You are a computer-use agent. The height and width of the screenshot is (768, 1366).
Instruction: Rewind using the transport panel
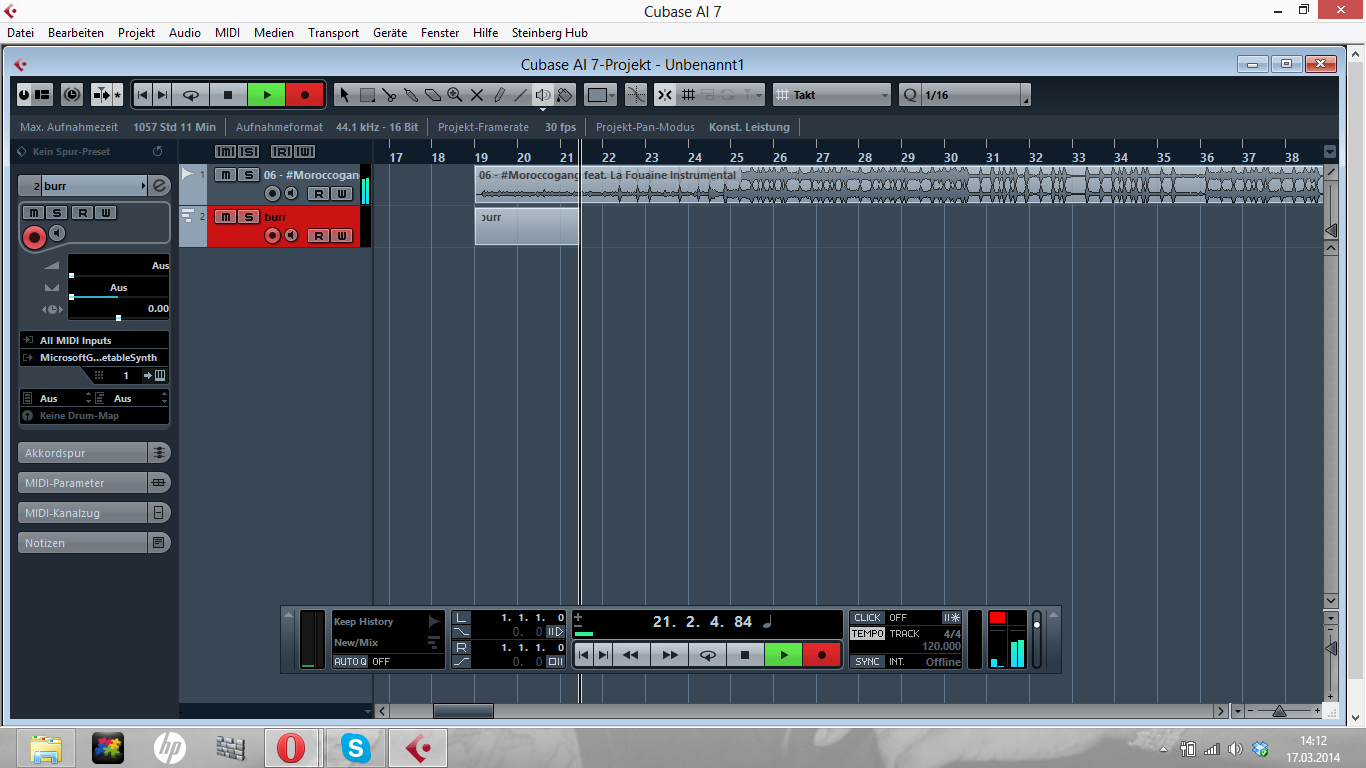[631, 655]
